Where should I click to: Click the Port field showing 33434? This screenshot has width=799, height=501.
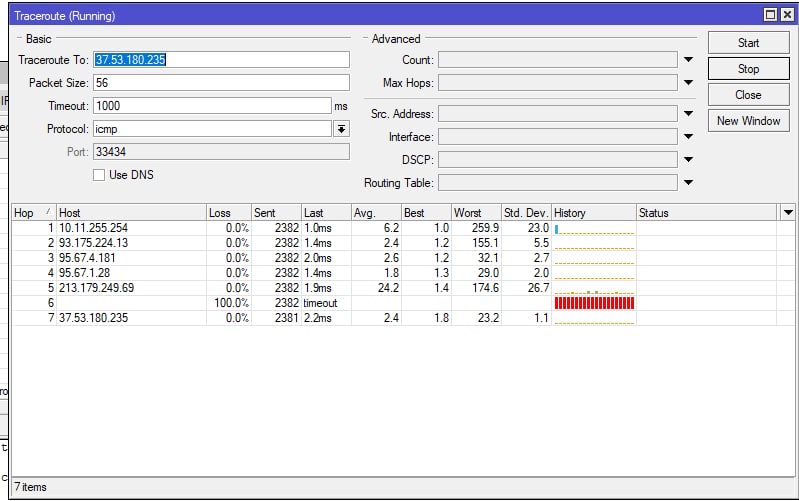[x=221, y=152]
